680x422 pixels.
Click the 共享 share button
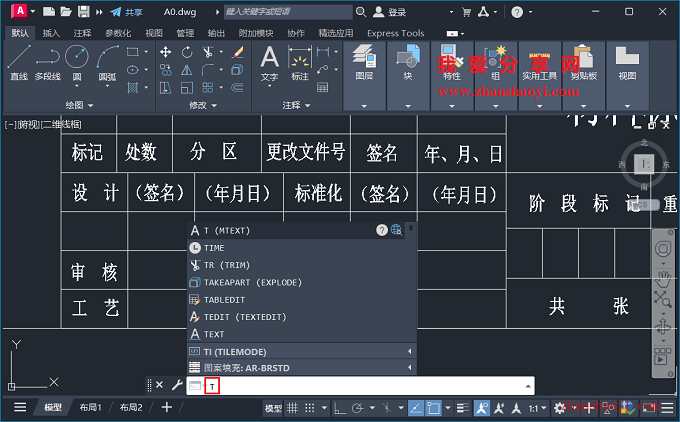[126, 12]
